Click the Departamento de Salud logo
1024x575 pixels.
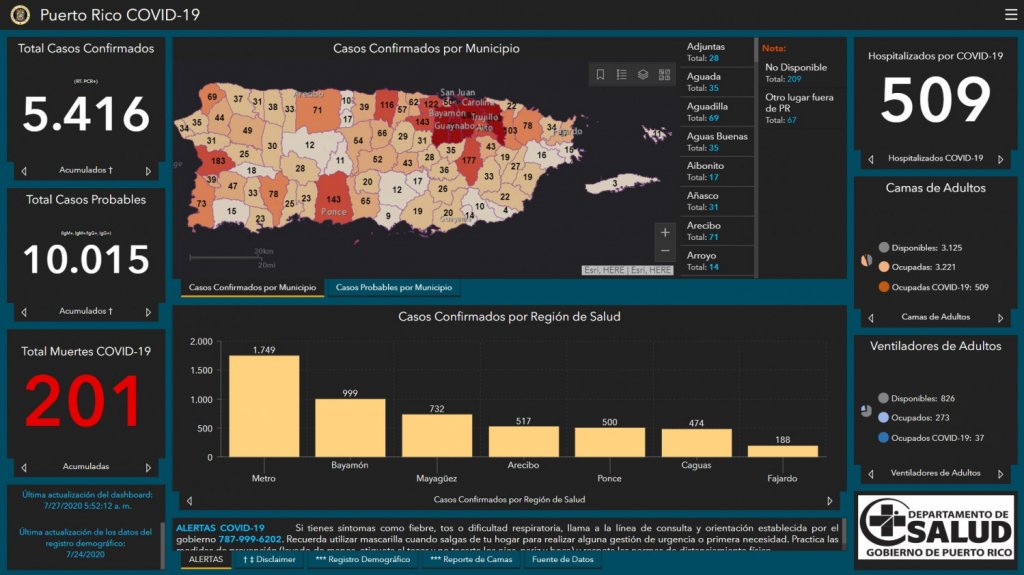(x=936, y=527)
